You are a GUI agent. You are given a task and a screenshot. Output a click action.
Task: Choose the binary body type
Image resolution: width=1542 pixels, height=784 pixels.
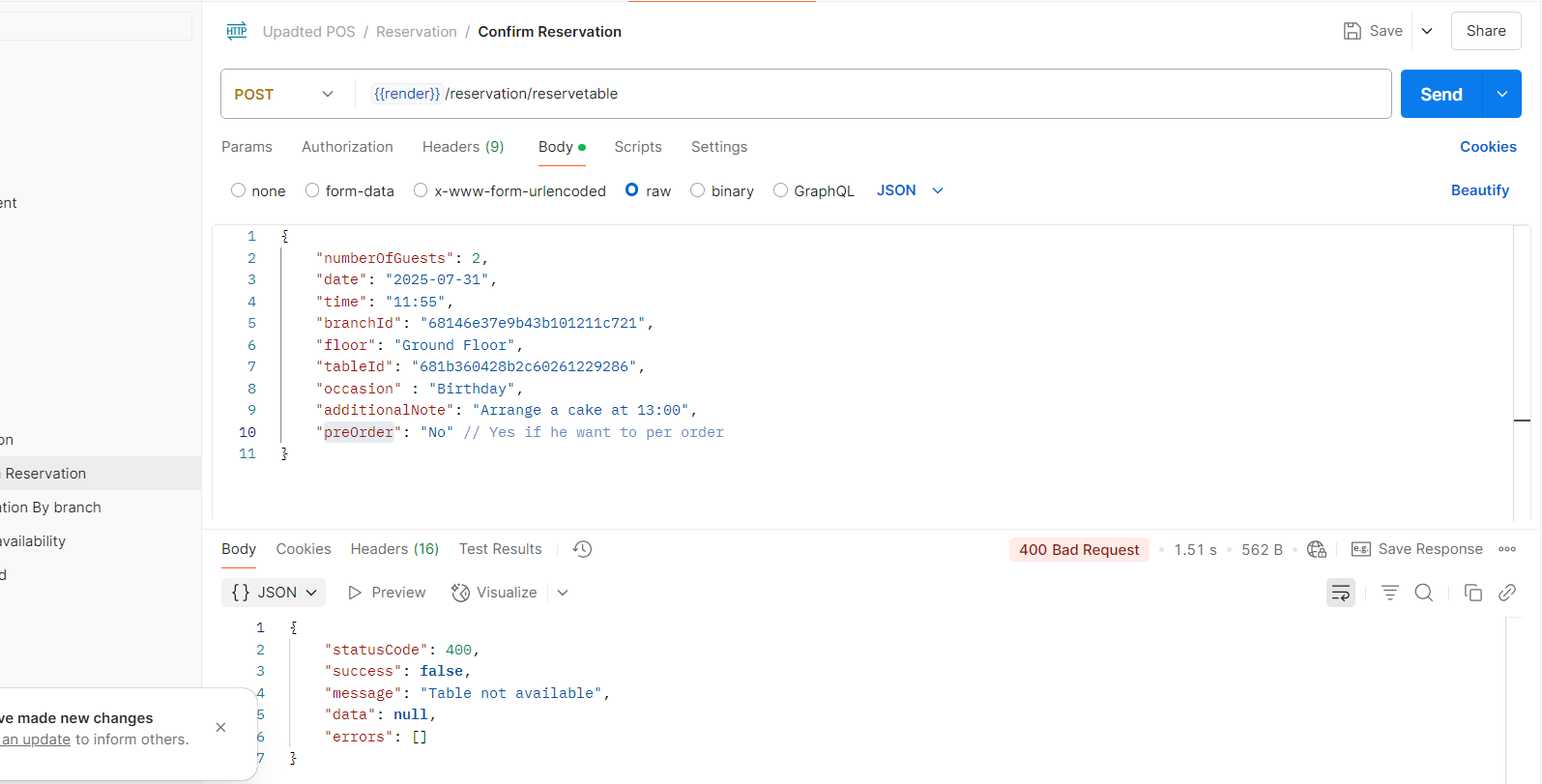point(698,190)
